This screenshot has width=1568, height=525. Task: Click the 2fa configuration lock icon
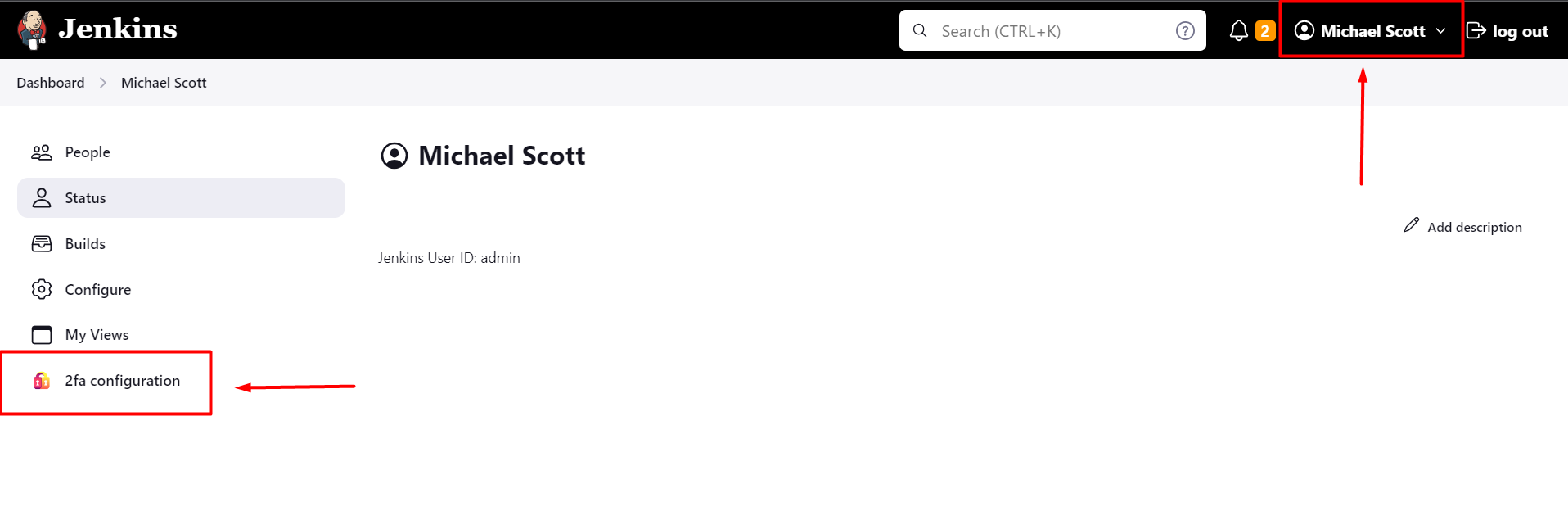click(42, 381)
